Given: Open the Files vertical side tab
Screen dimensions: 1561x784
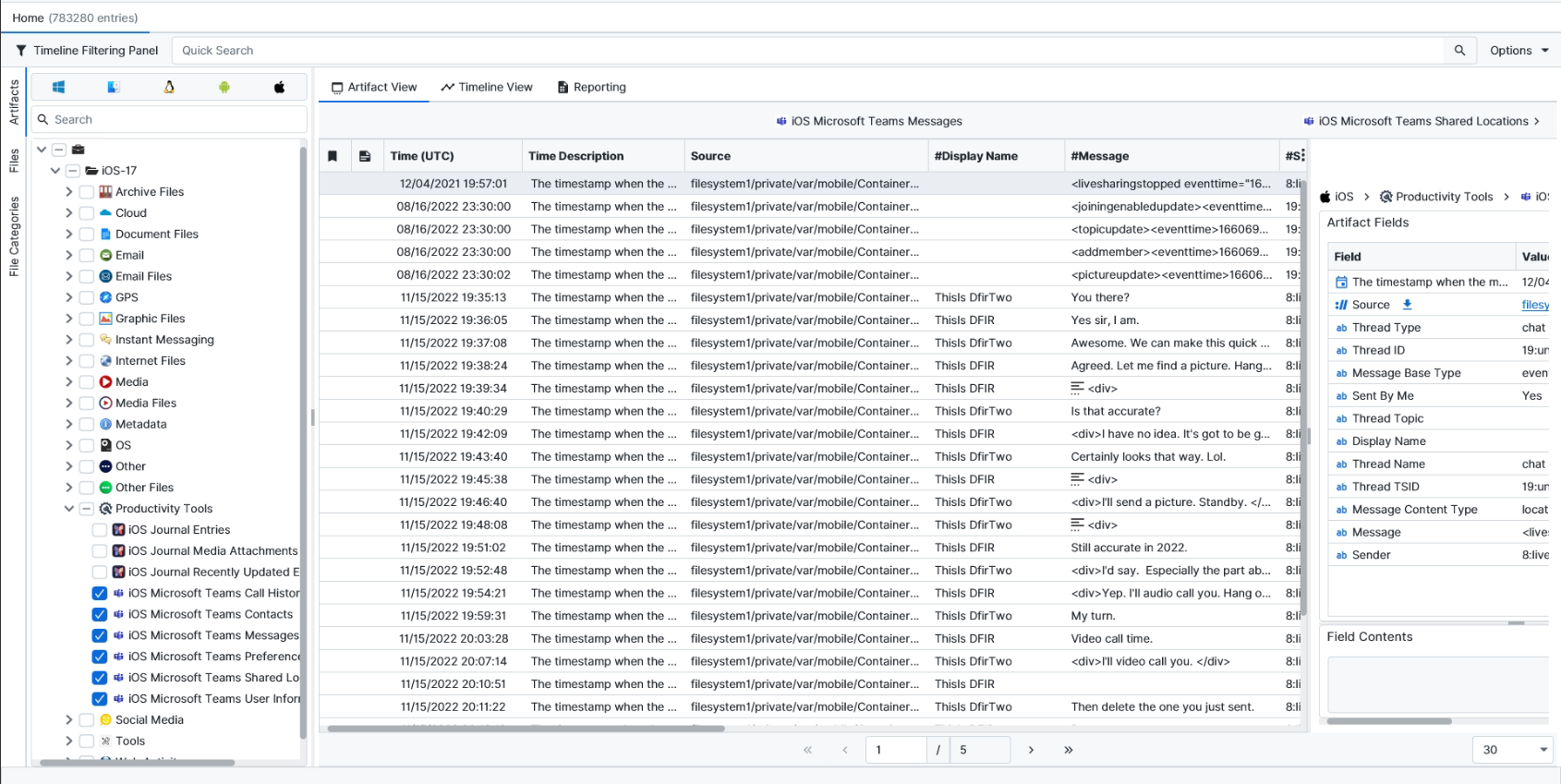Looking at the screenshot, I should coord(14,161).
